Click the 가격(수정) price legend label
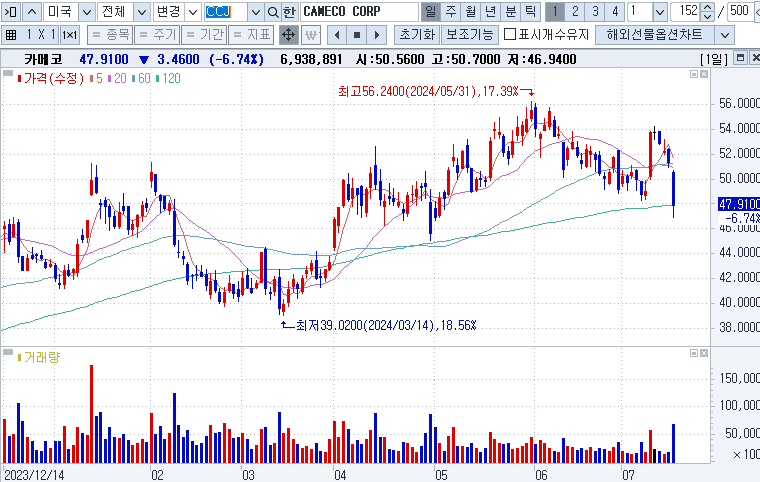 pyautogui.click(x=51, y=79)
